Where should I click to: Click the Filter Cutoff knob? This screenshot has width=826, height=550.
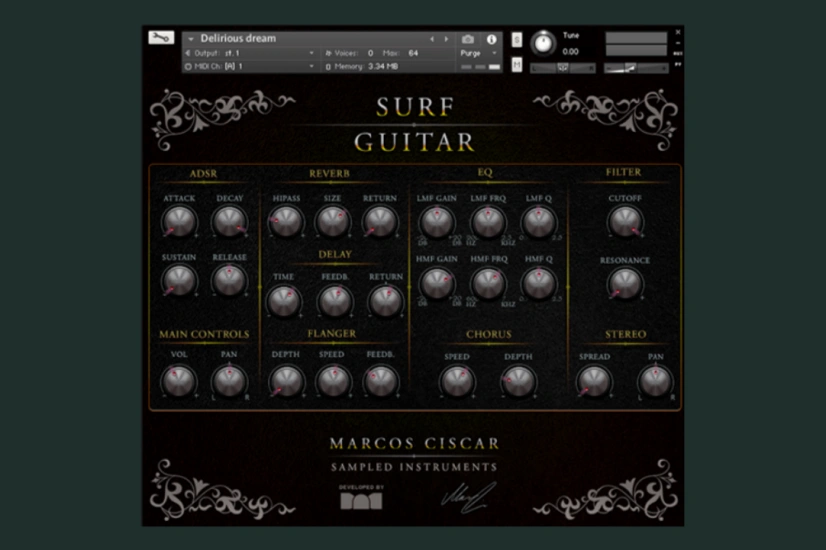pyautogui.click(x=625, y=221)
